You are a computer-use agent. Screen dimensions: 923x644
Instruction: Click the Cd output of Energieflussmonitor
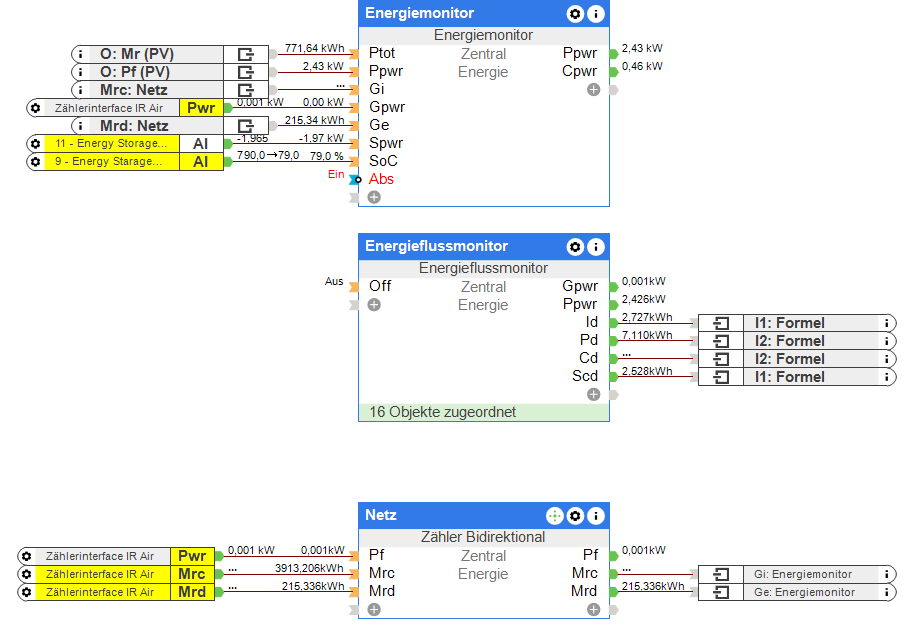(589, 358)
